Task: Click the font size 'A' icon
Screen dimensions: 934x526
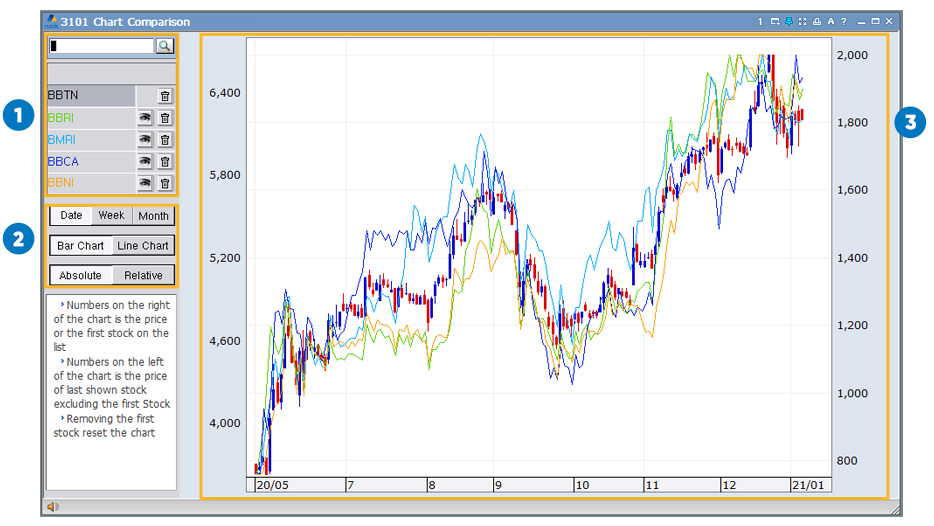Action: point(831,21)
